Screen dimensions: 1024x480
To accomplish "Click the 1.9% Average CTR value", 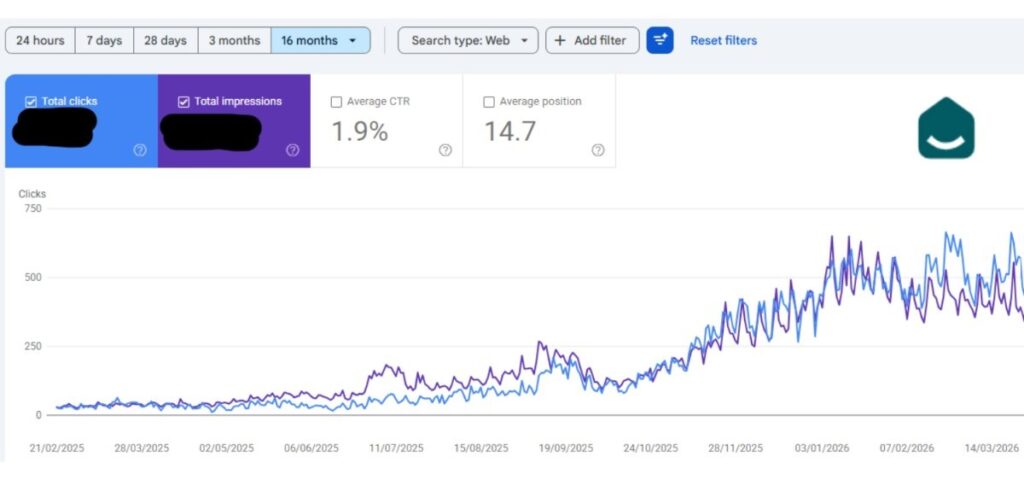I will tap(360, 132).
